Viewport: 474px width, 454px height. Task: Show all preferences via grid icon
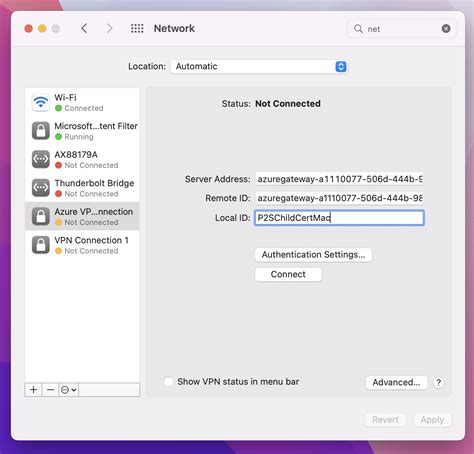[x=137, y=29]
